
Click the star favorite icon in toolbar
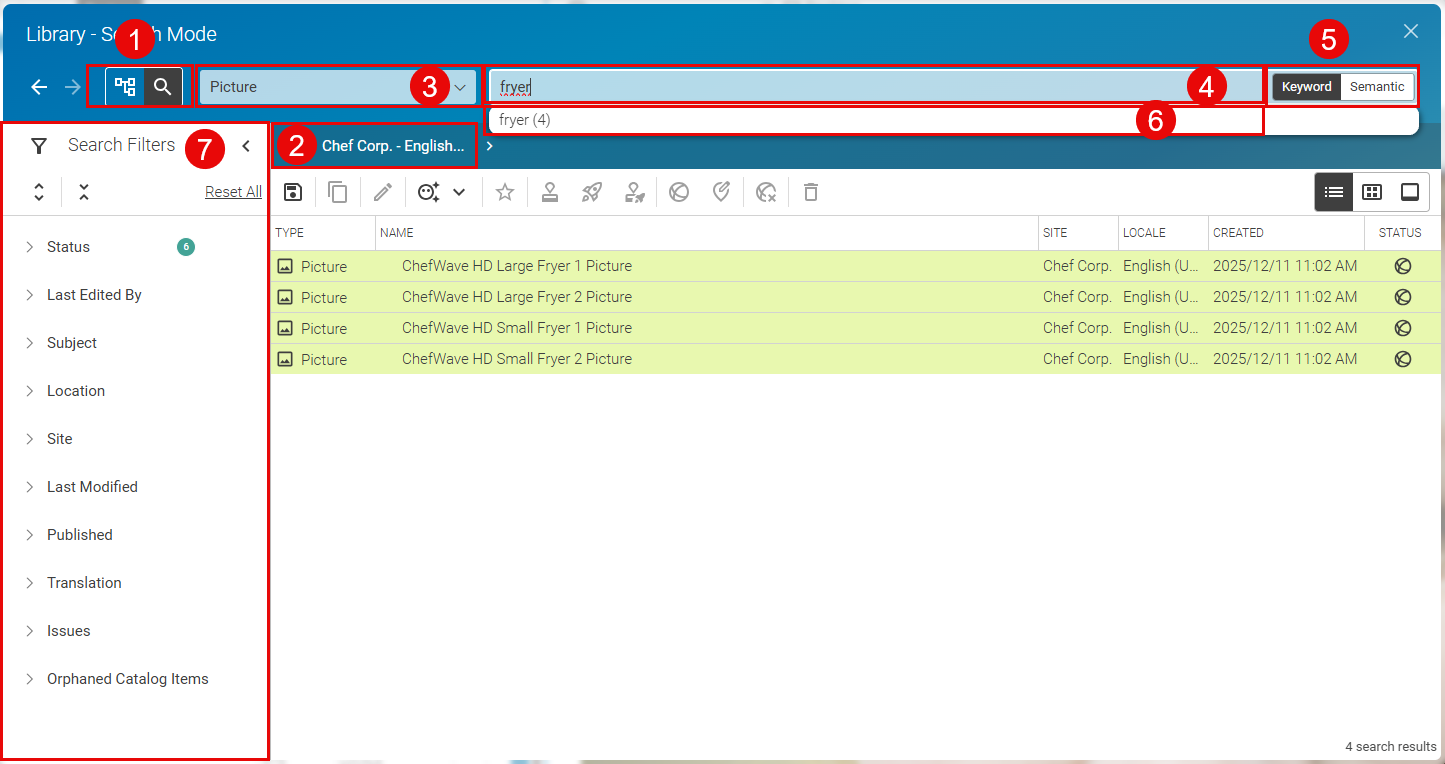pos(505,191)
